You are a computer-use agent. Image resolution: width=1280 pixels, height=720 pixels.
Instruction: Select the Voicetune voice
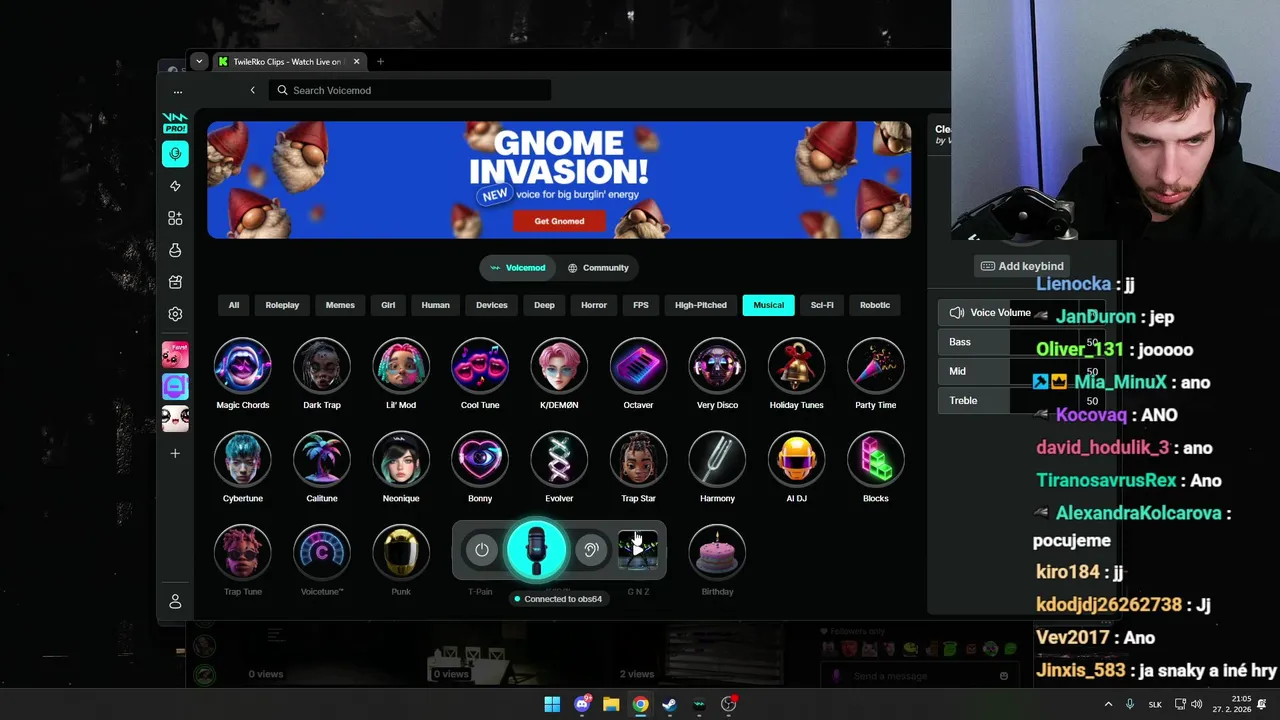point(322,552)
